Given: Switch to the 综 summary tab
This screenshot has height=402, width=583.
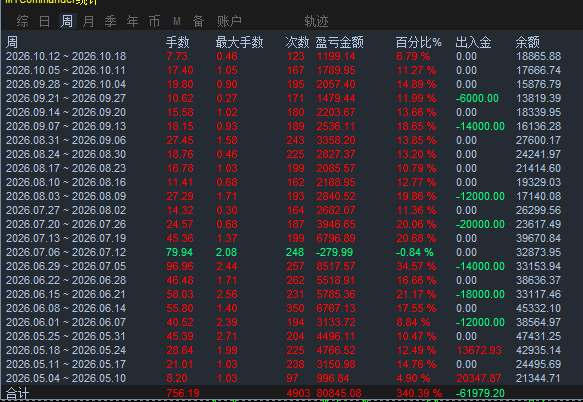Looking at the screenshot, I should click(22, 21).
